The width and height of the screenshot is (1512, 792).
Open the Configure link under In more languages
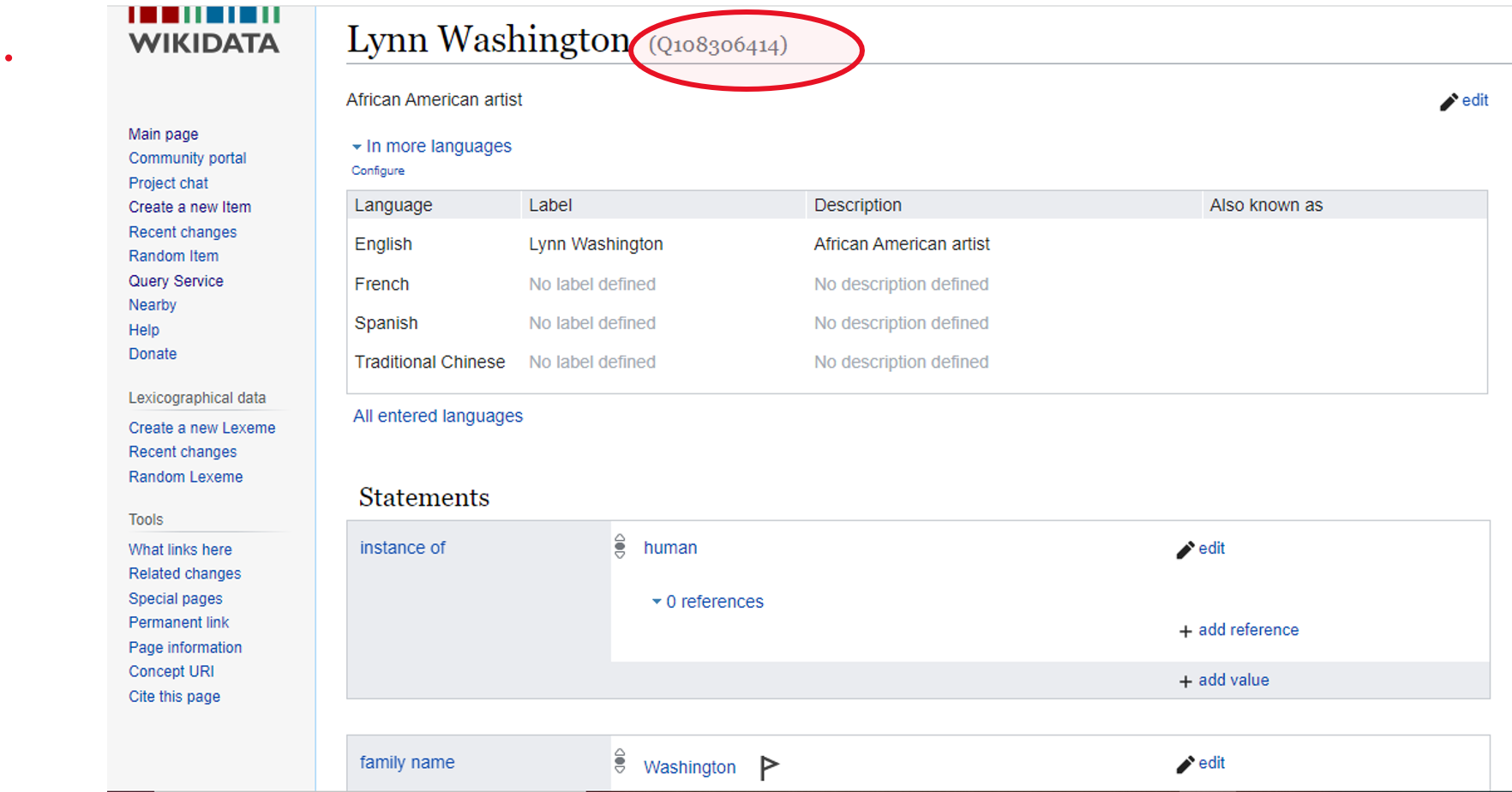pos(377,170)
